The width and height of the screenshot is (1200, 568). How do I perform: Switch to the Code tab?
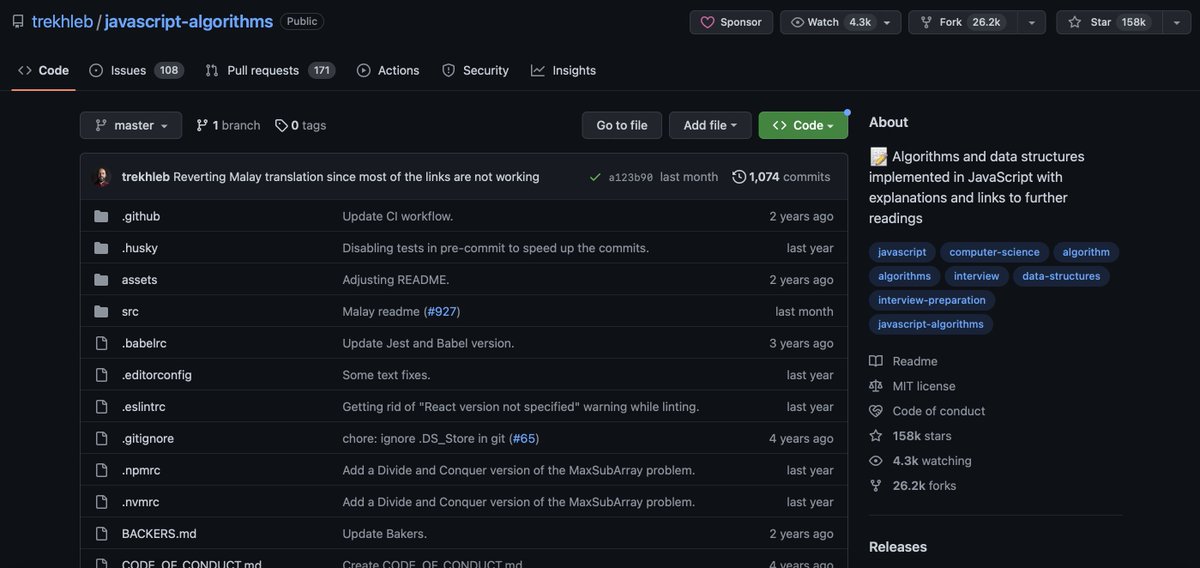[x=43, y=70]
